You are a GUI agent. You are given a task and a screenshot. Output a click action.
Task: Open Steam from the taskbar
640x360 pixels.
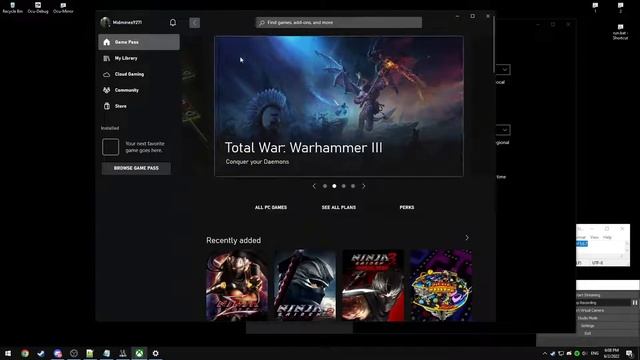[41, 353]
